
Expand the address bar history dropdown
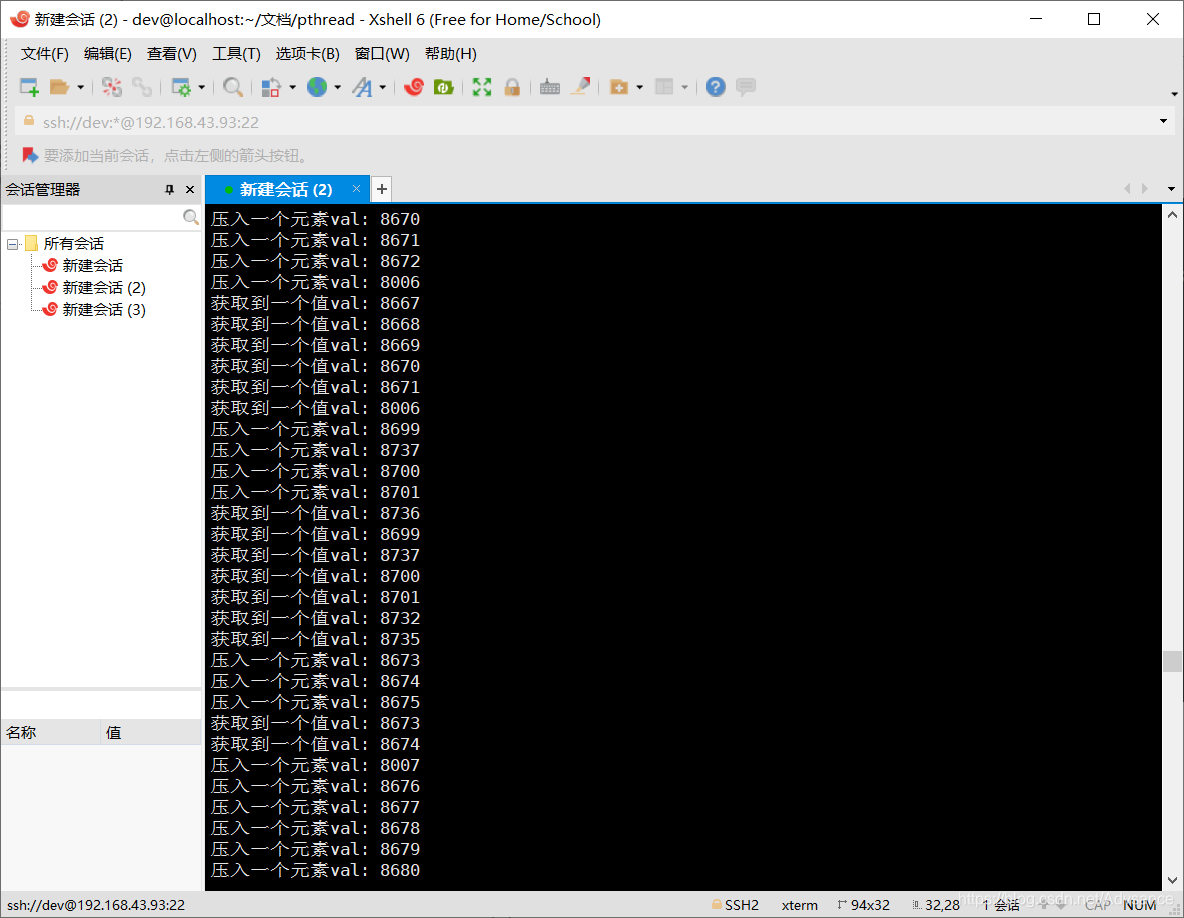point(1163,122)
